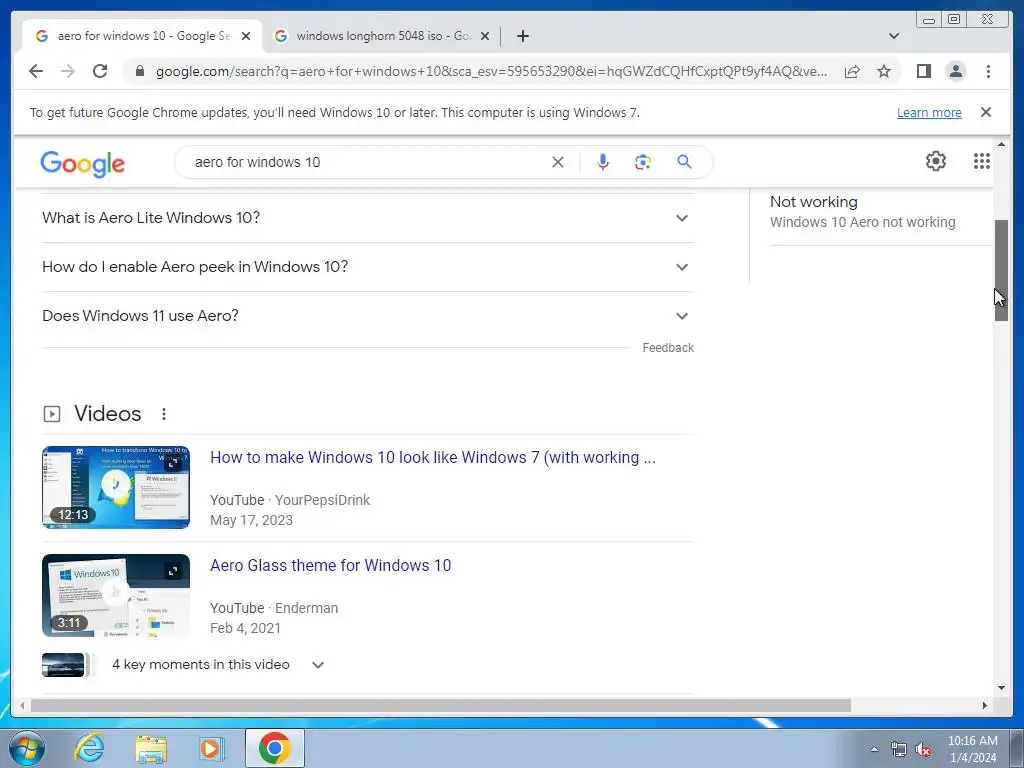Open a new tab

click(522, 36)
